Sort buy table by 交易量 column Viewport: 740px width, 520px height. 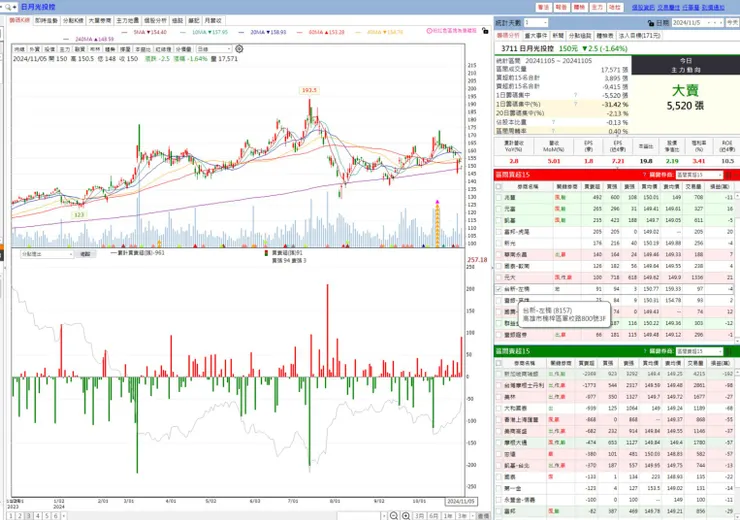click(693, 186)
